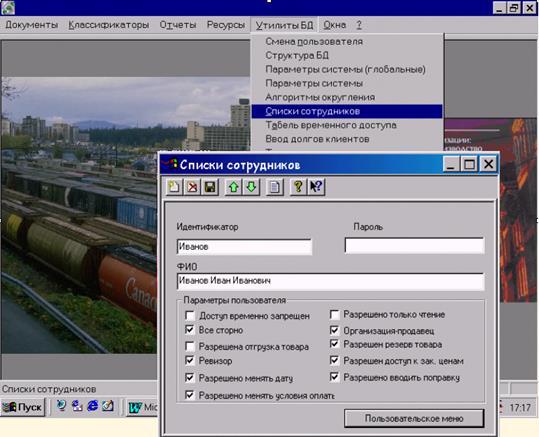539x437 pixels.
Task: Open the 'Классификаторы' menu
Action: 109,25
